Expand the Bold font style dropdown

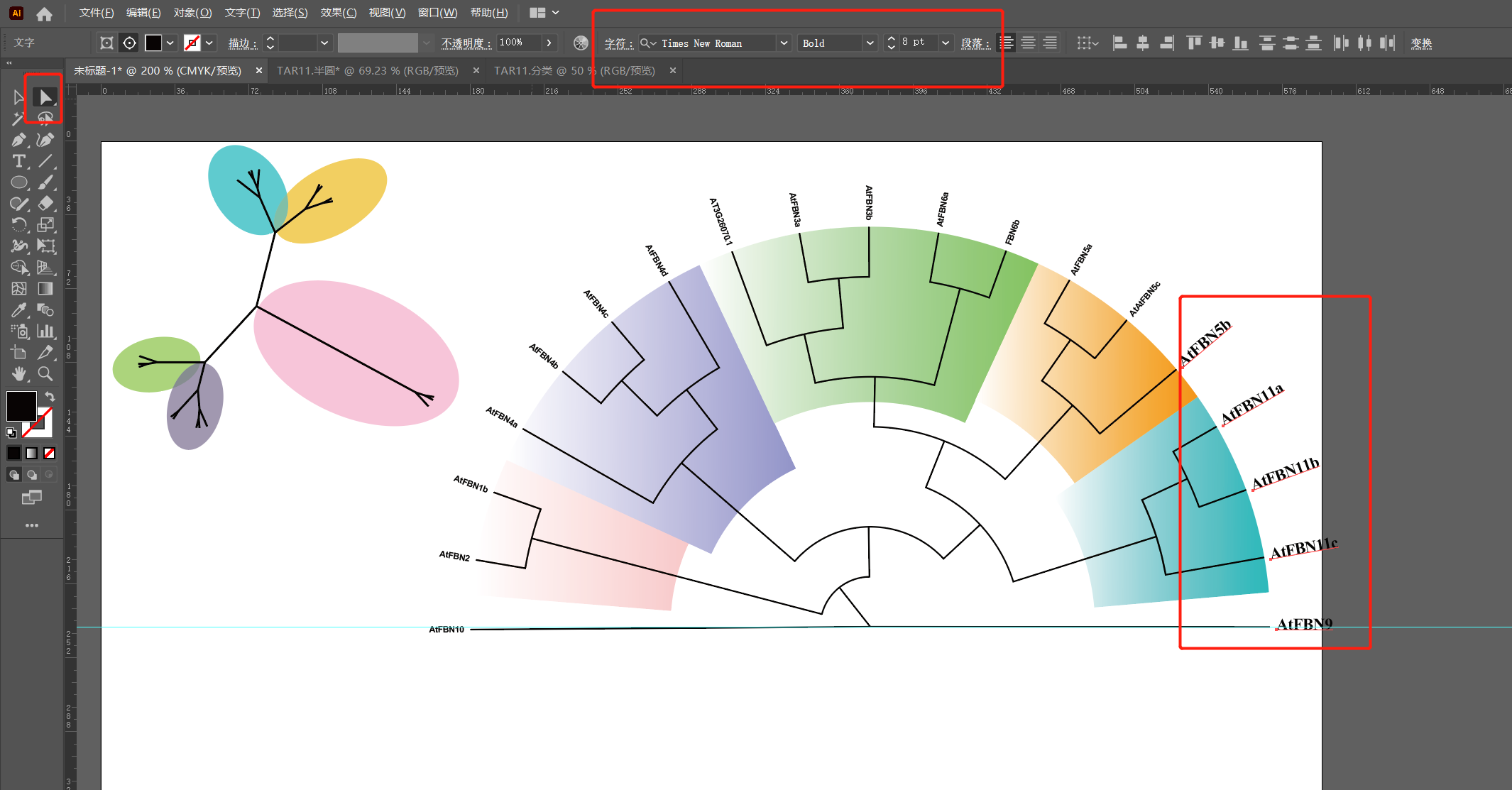point(870,43)
